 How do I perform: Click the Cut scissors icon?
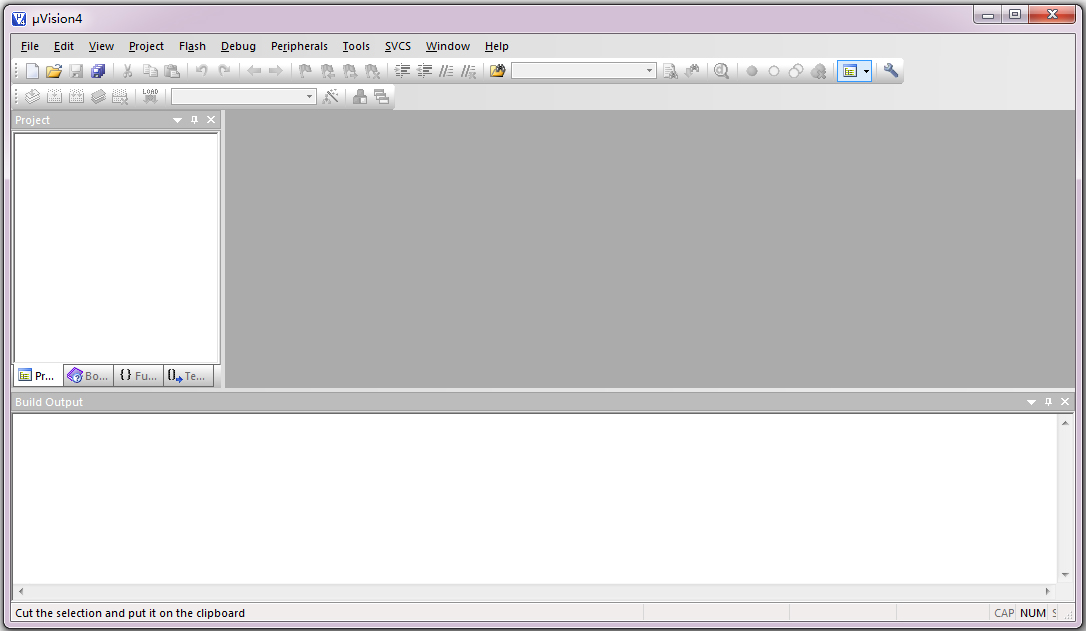click(x=127, y=71)
